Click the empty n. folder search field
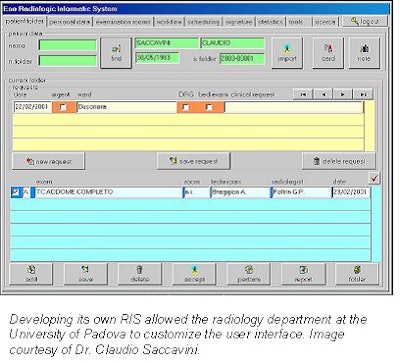 pyautogui.click(x=68, y=61)
